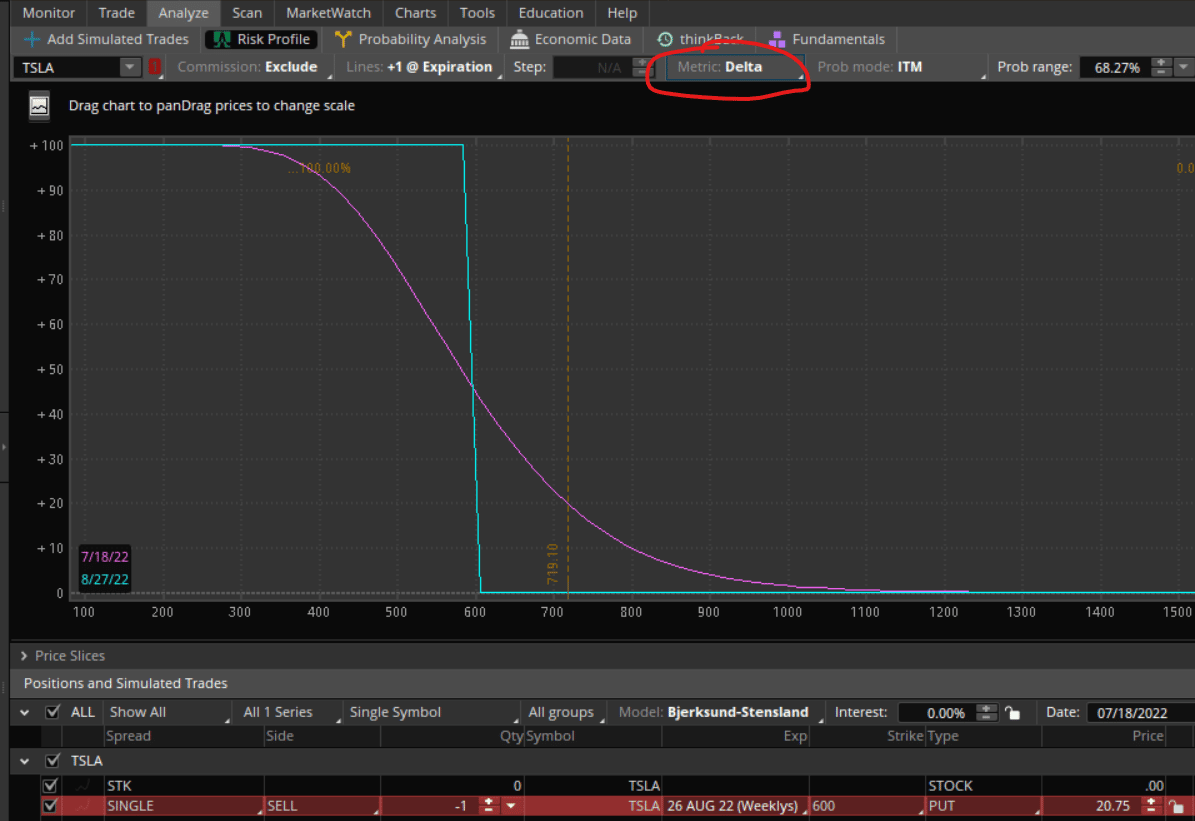Toggle the SINGLE put position checkbox
The height and width of the screenshot is (821, 1195).
(x=50, y=806)
